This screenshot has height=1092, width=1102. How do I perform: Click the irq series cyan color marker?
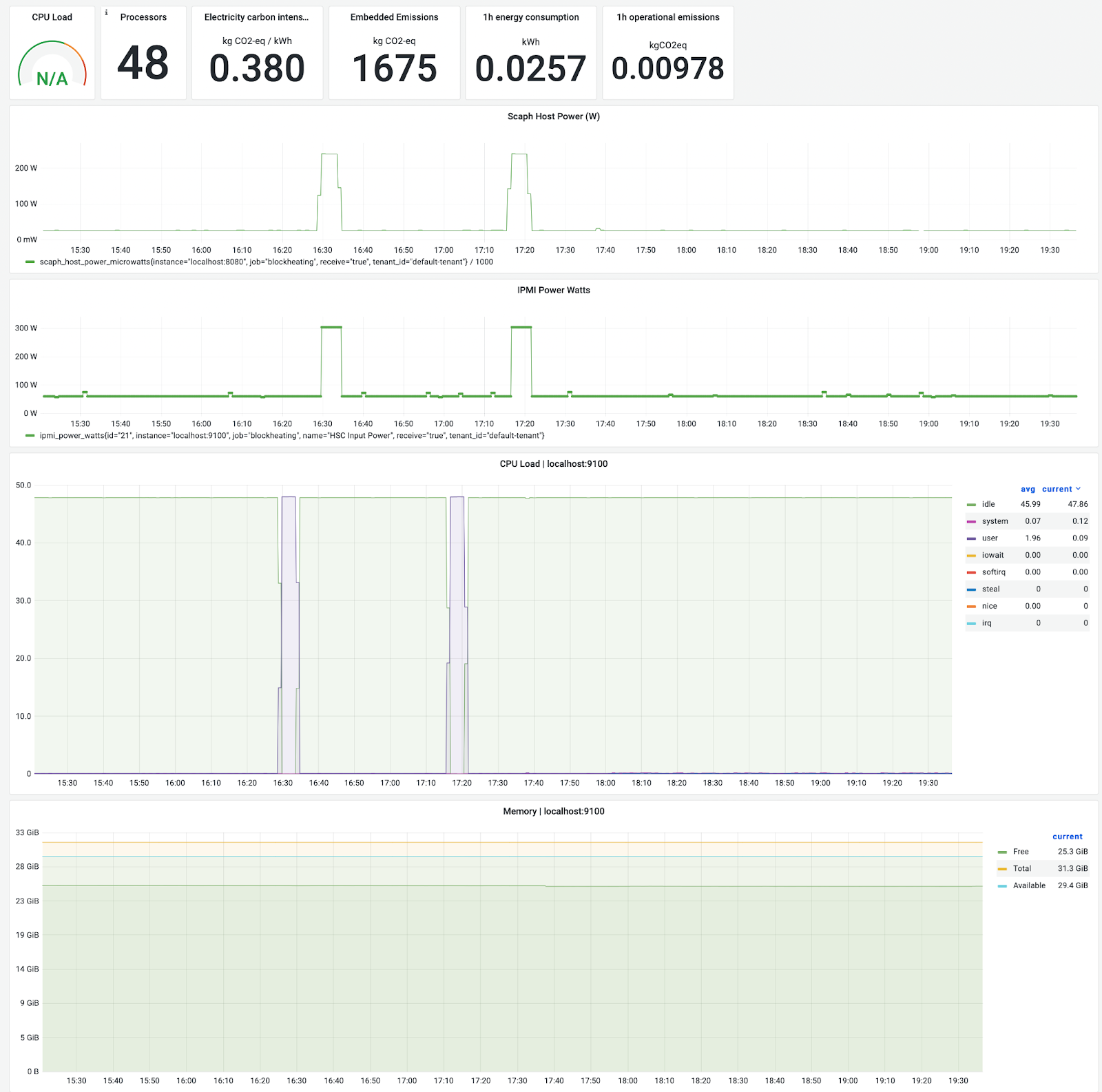[971, 624]
